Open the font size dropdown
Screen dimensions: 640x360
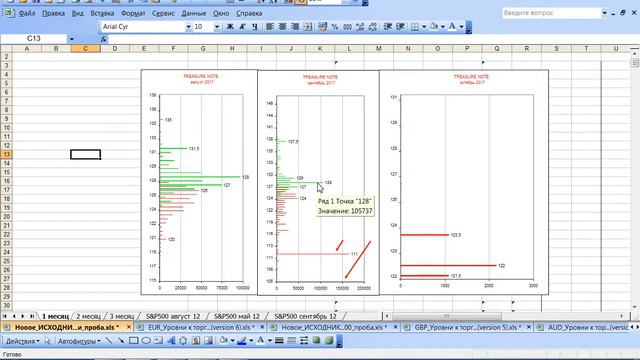coord(217,27)
